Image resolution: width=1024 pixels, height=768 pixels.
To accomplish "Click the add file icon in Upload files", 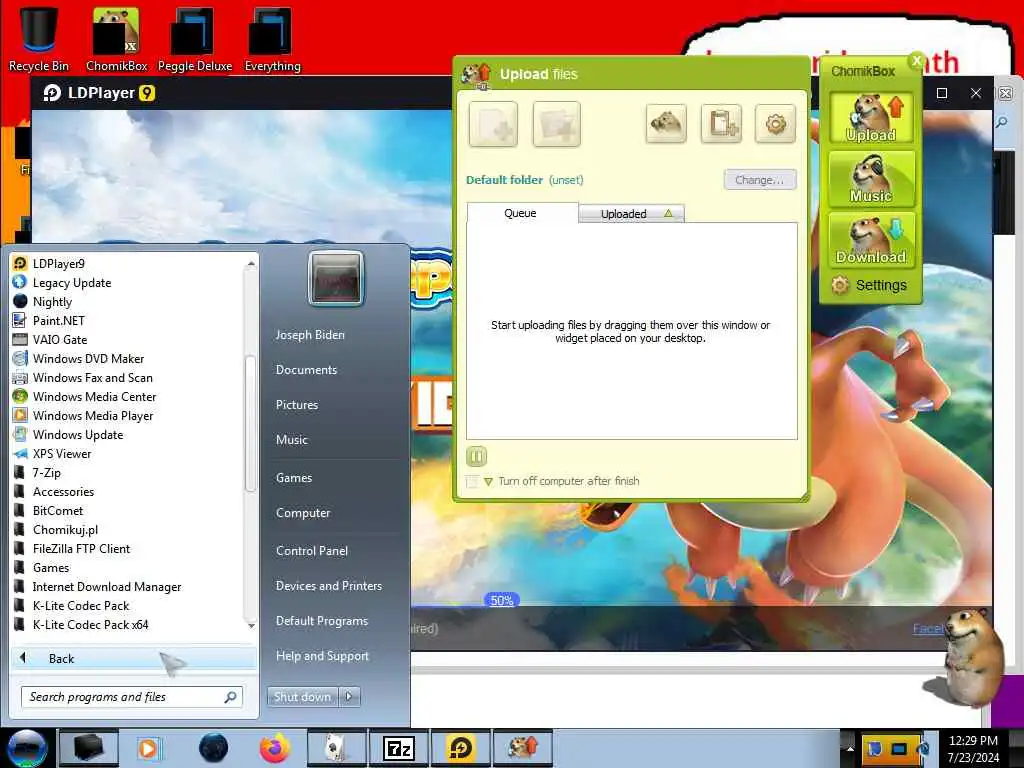I will point(493,124).
